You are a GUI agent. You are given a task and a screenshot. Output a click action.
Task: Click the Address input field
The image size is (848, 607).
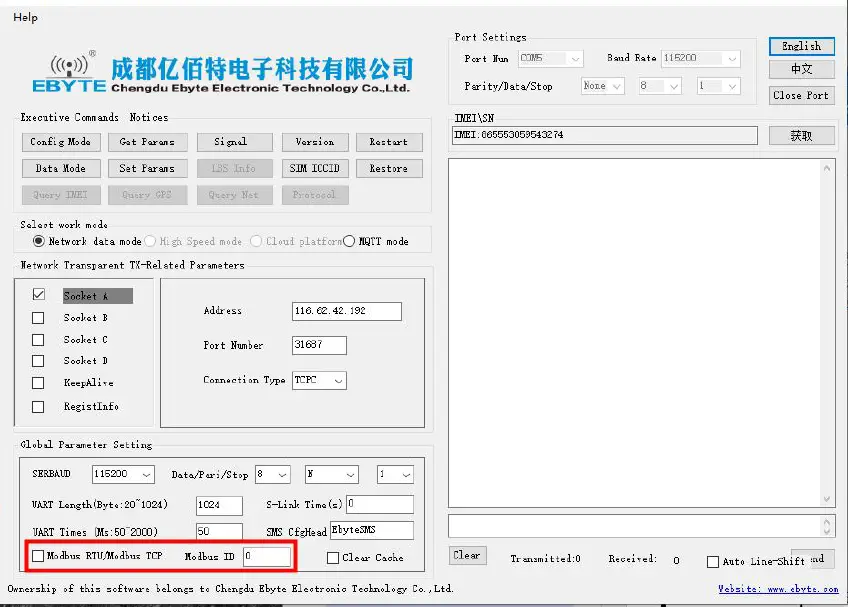pos(347,311)
